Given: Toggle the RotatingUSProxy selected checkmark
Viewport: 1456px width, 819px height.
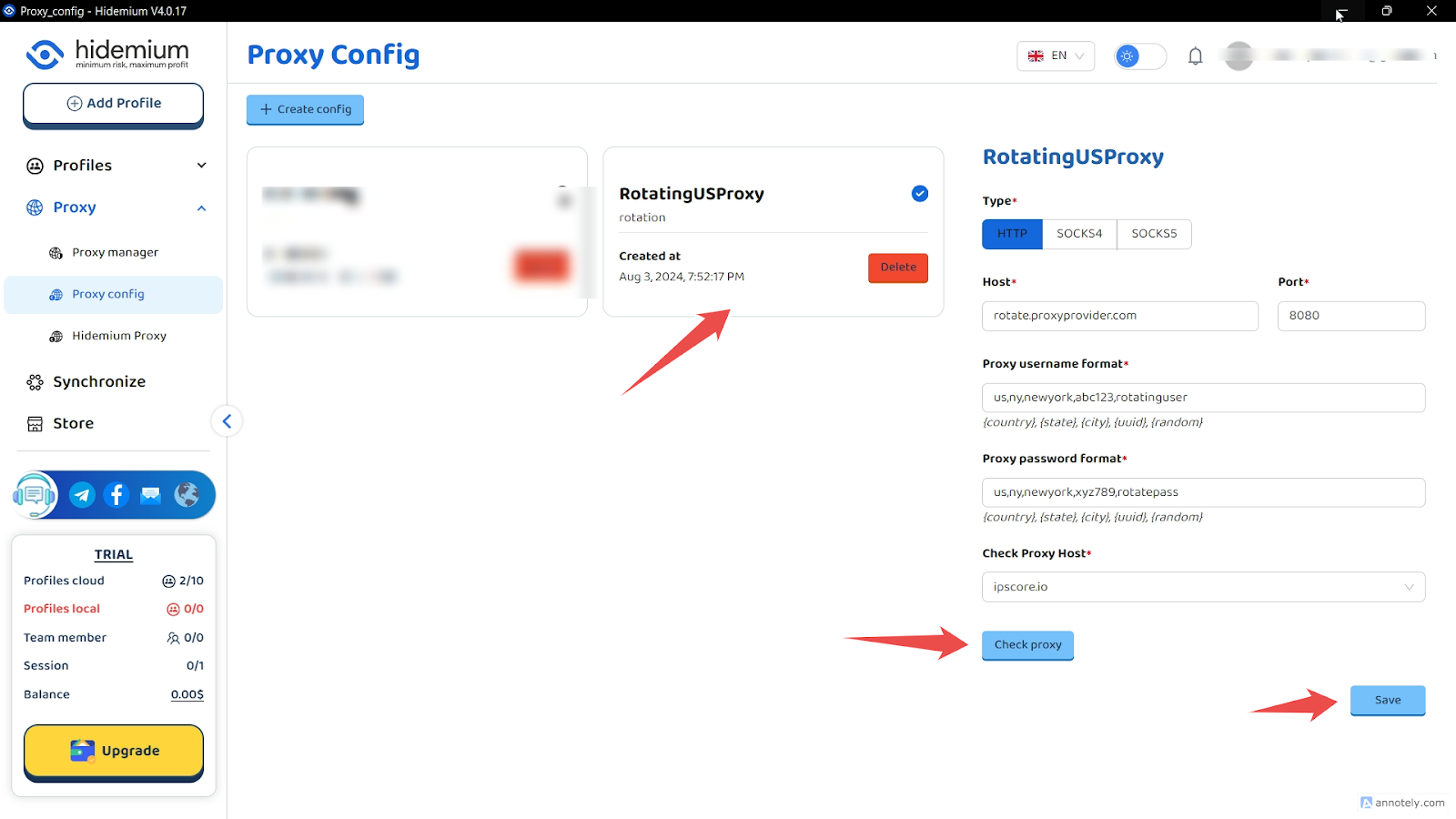Looking at the screenshot, I should (920, 194).
